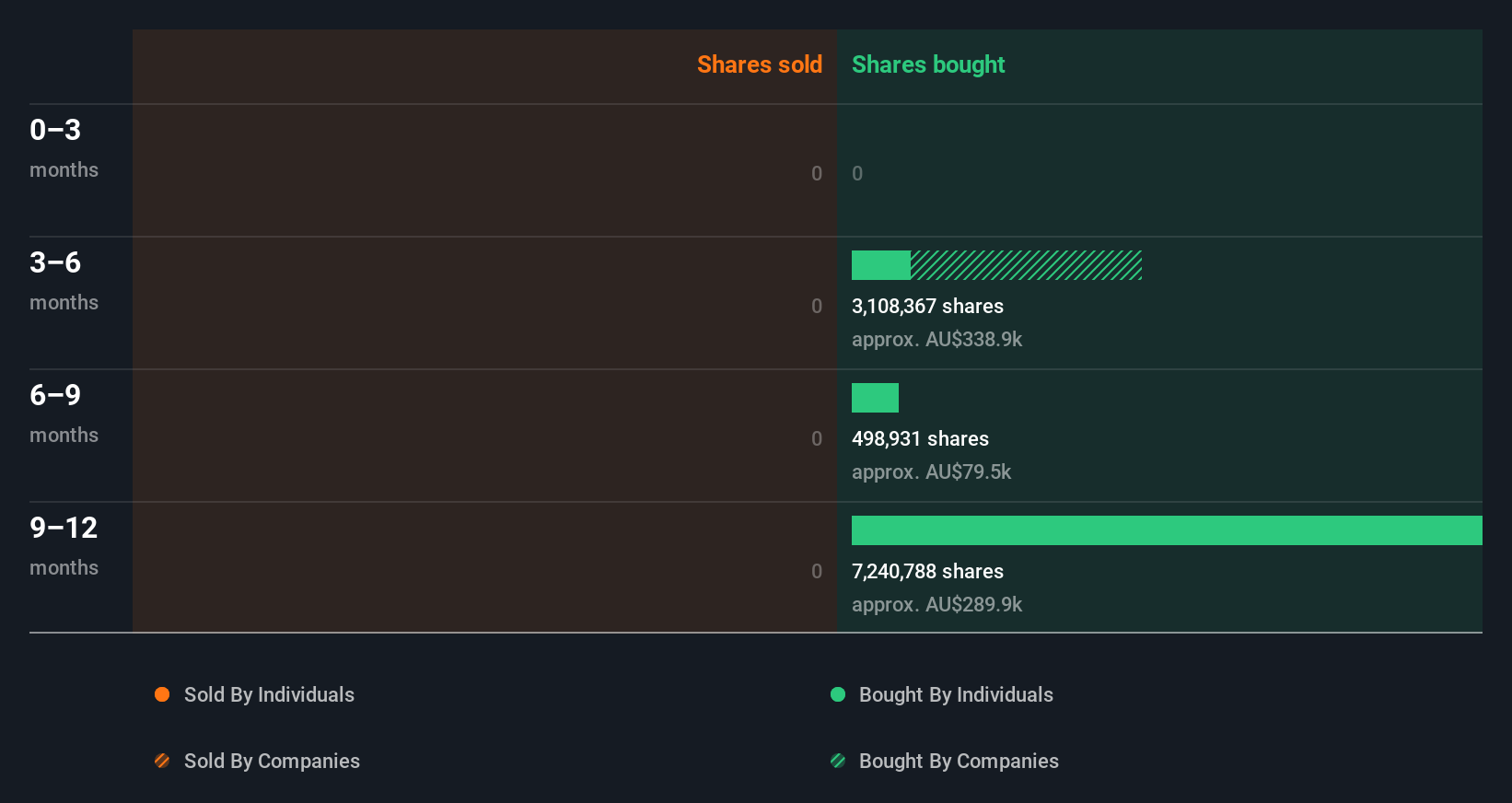Click the 498,931 shares value

pos(920,439)
